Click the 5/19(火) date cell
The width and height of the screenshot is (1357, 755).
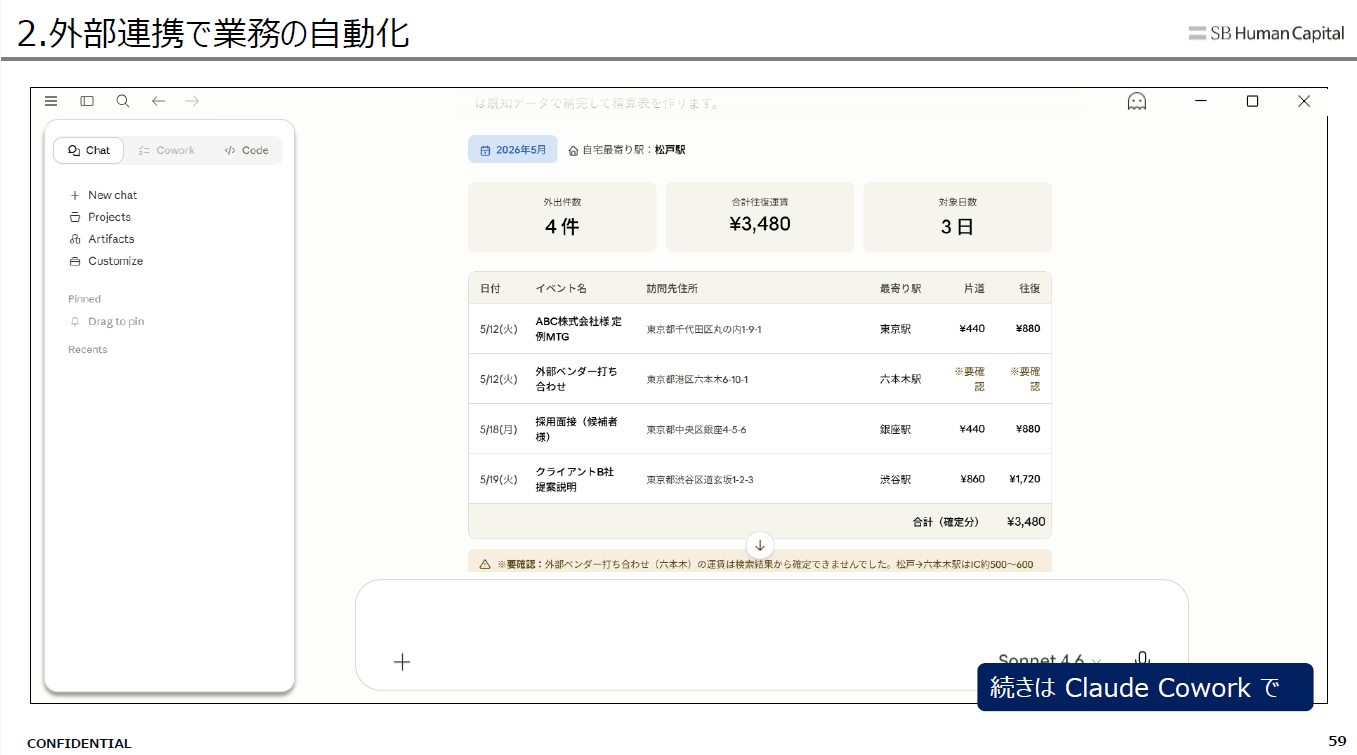tap(499, 479)
